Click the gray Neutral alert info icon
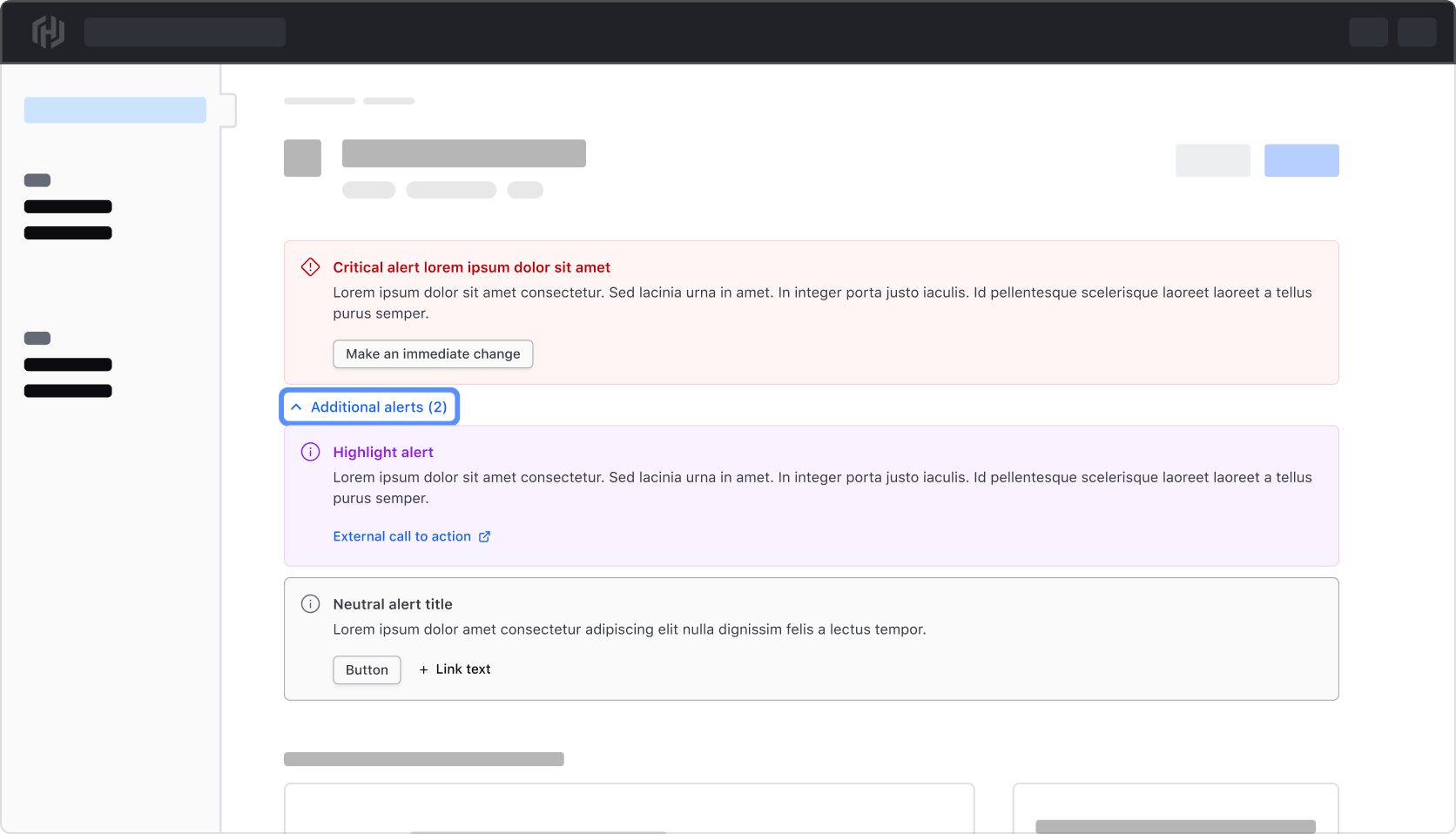This screenshot has height=834, width=1456. coord(310,604)
